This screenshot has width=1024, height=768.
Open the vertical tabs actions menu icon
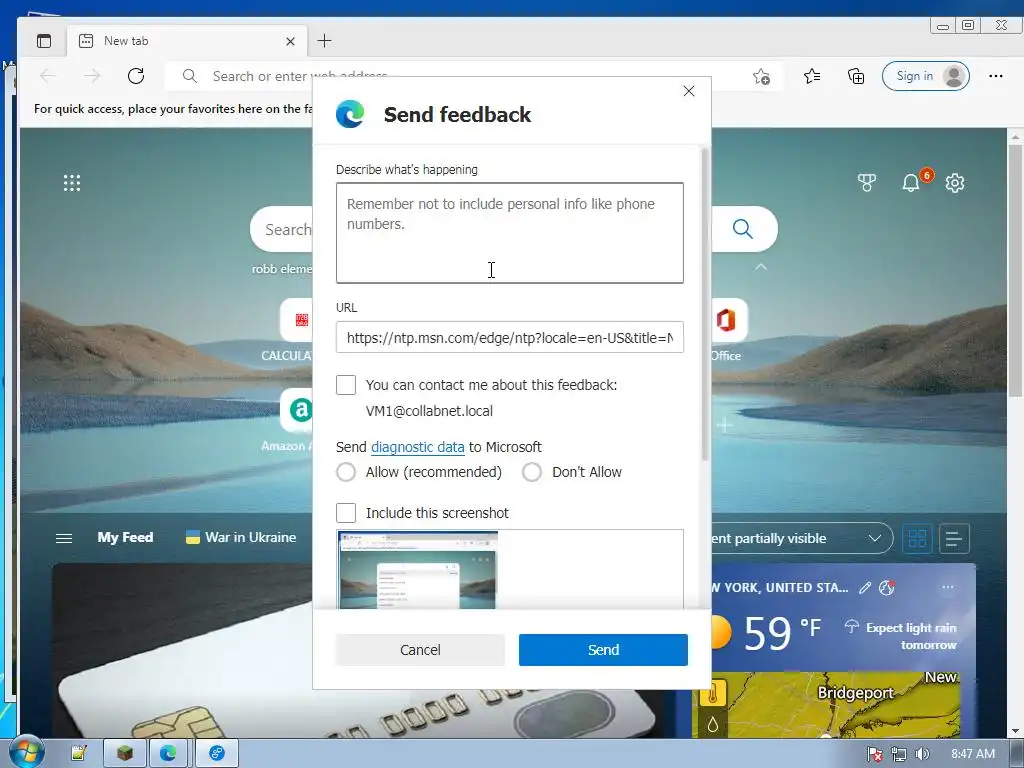[x=44, y=41]
